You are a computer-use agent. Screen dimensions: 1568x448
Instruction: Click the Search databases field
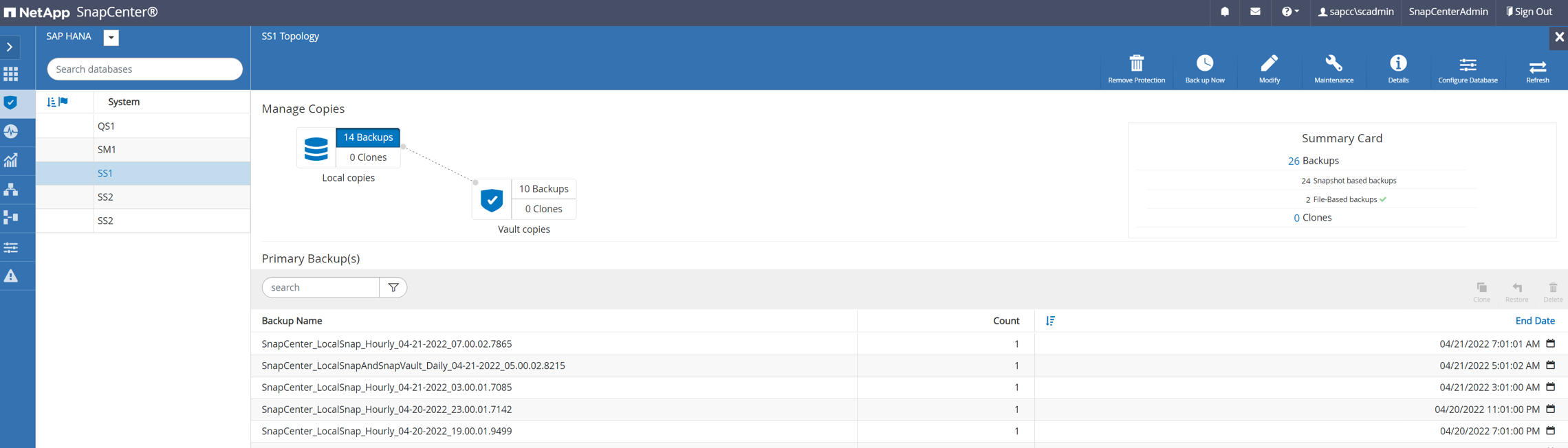[x=144, y=69]
